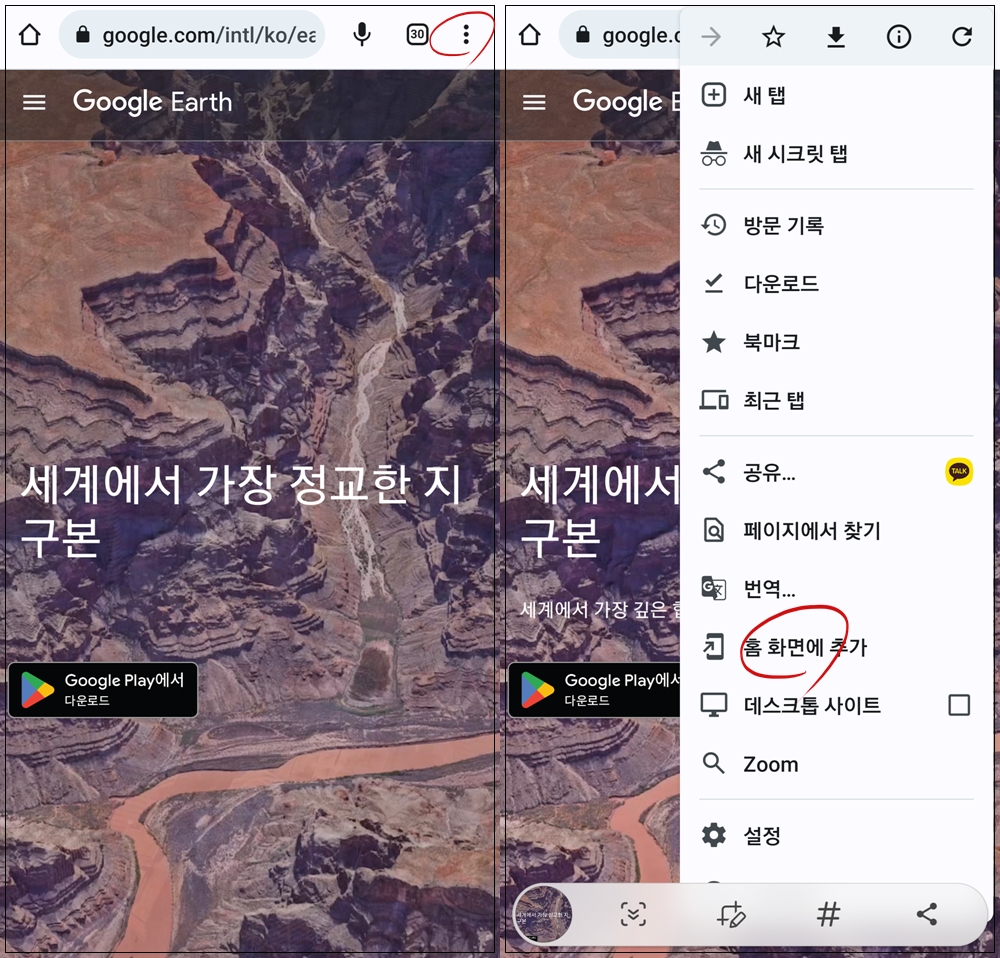Tap the home icon in left screenshot
This screenshot has height=958, width=1000.
pyautogui.click(x=30, y=34)
